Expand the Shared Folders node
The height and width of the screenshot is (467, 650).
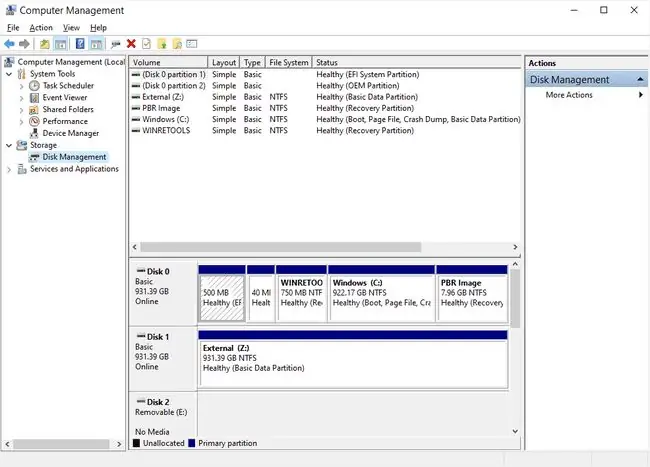click(x=21, y=110)
